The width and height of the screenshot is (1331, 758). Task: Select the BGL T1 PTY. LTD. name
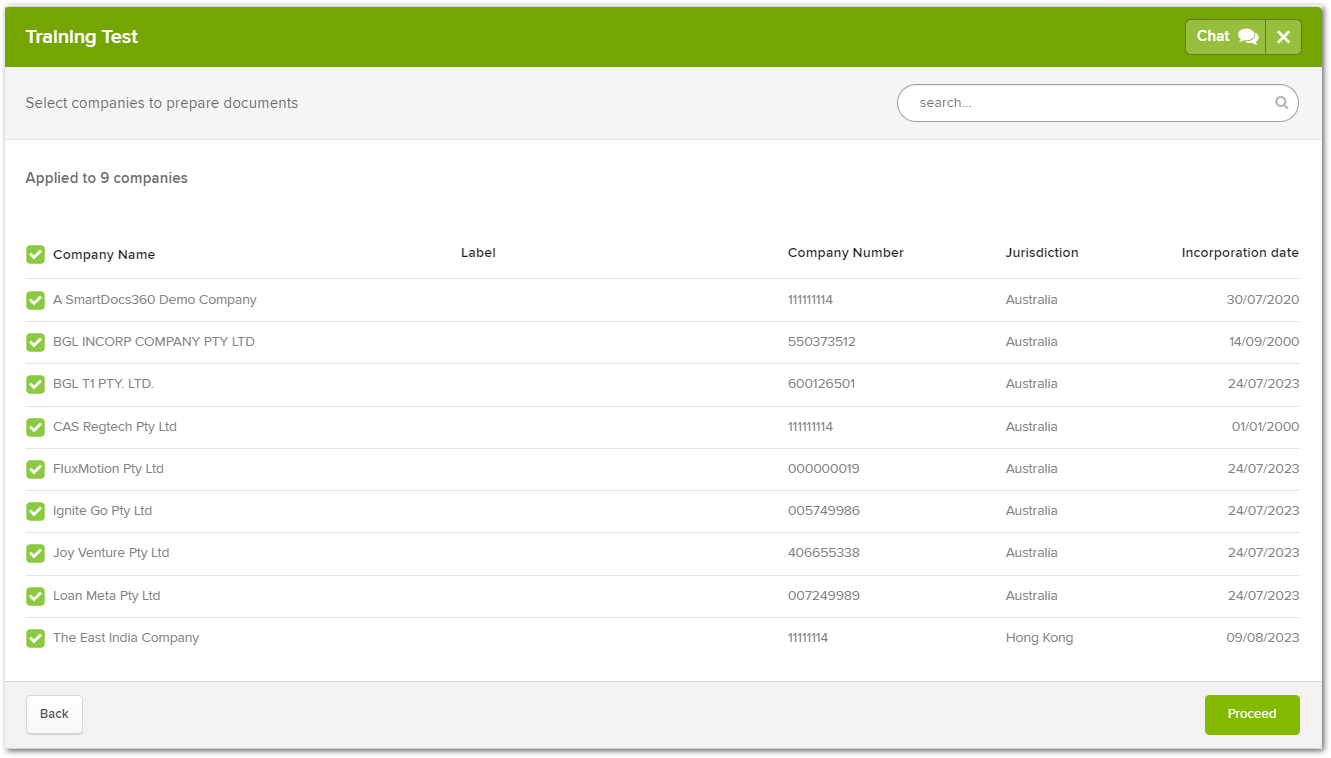(103, 384)
